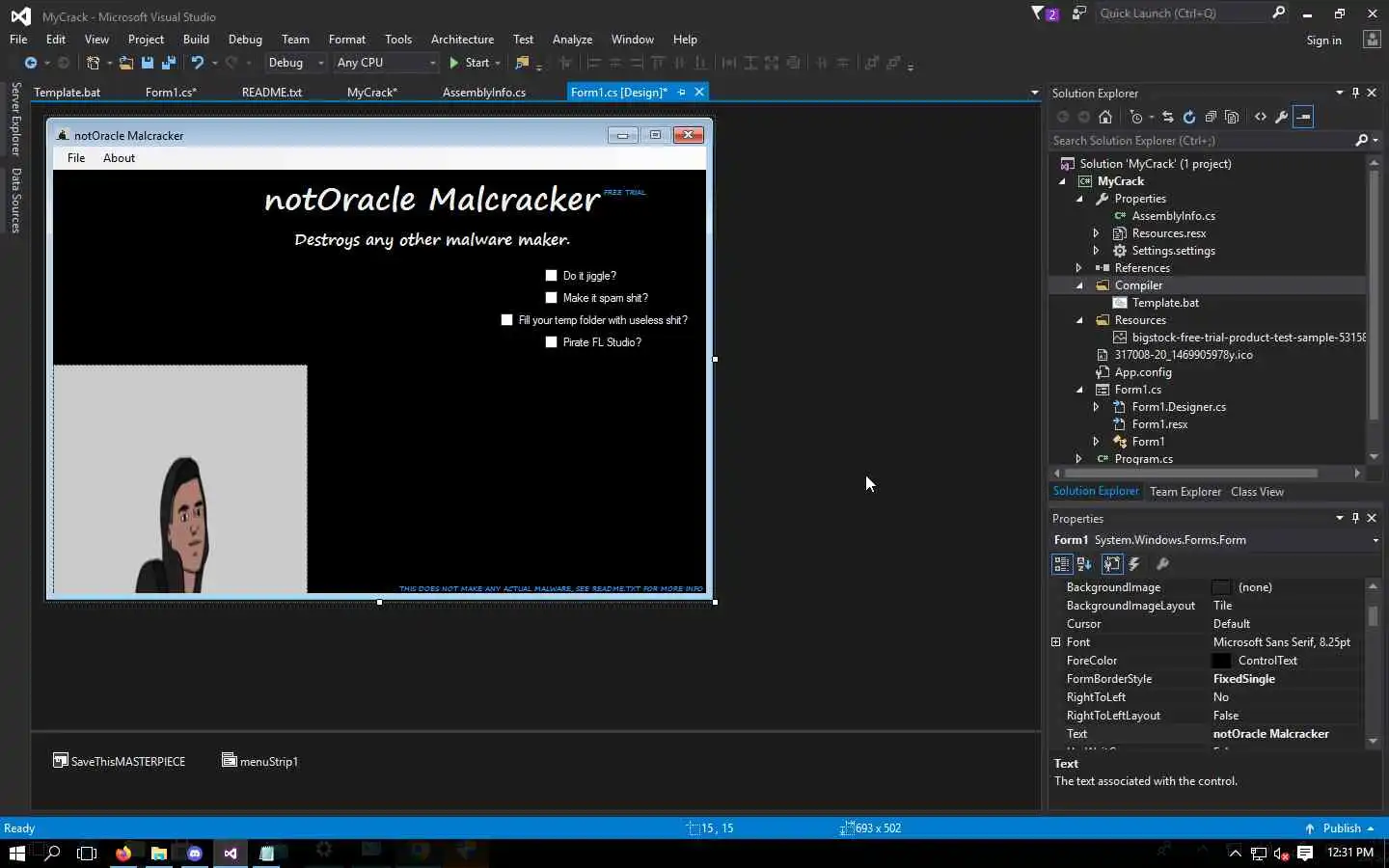Click the BackgroundImage preview swatch

coord(1221,587)
